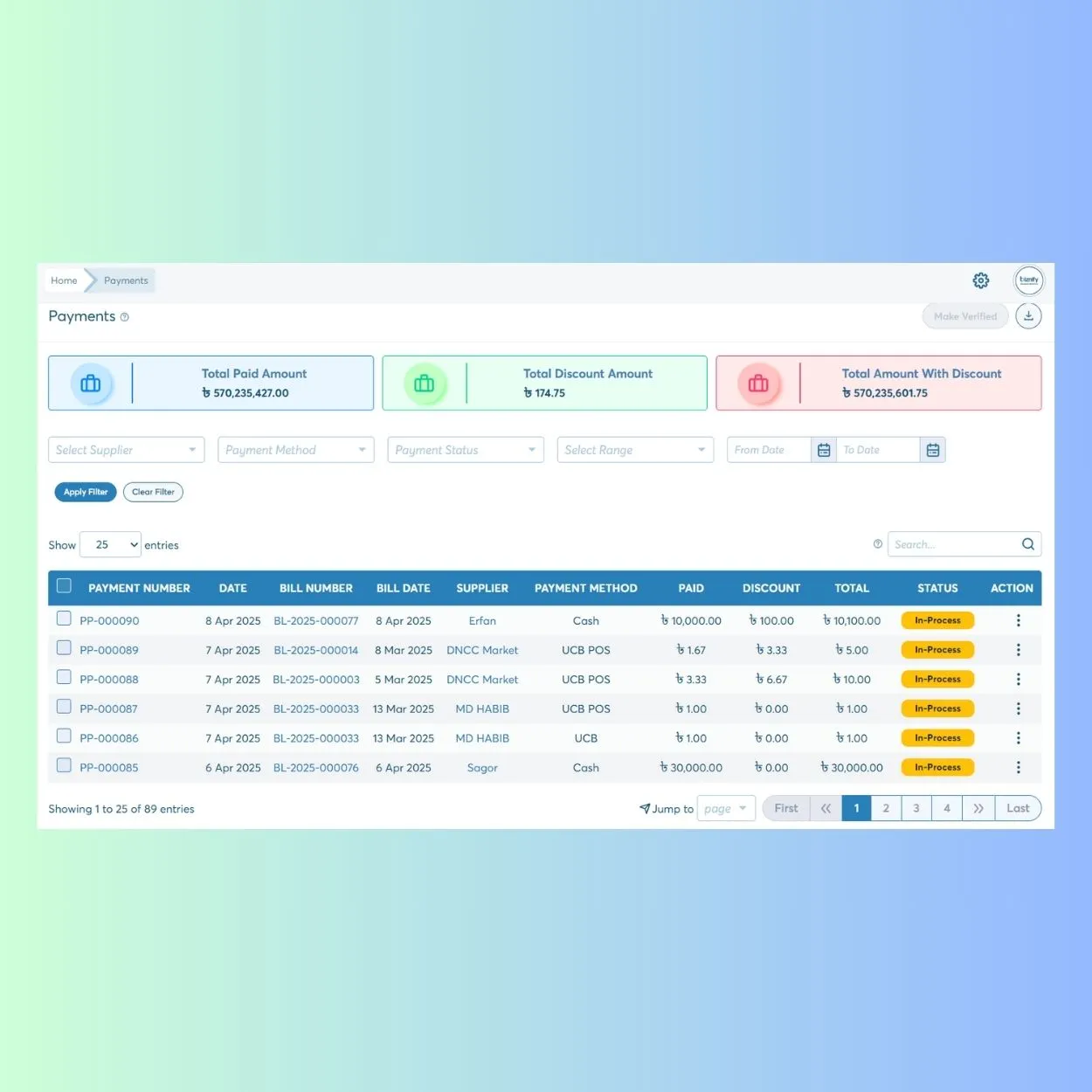Check the select-all checkbox in table header
The image size is (1092, 1092).
click(x=64, y=585)
